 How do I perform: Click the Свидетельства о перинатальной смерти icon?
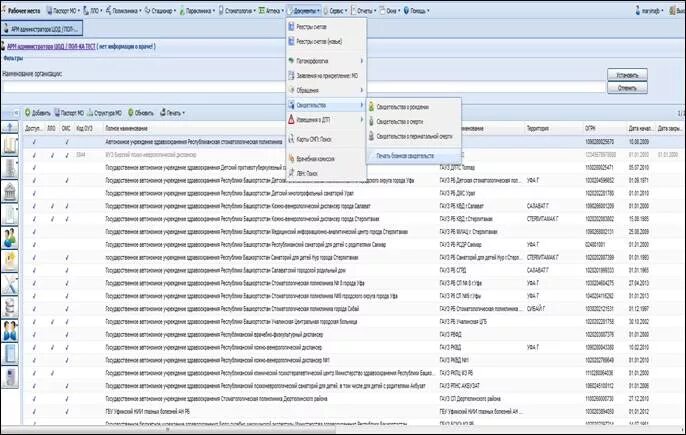371,136
